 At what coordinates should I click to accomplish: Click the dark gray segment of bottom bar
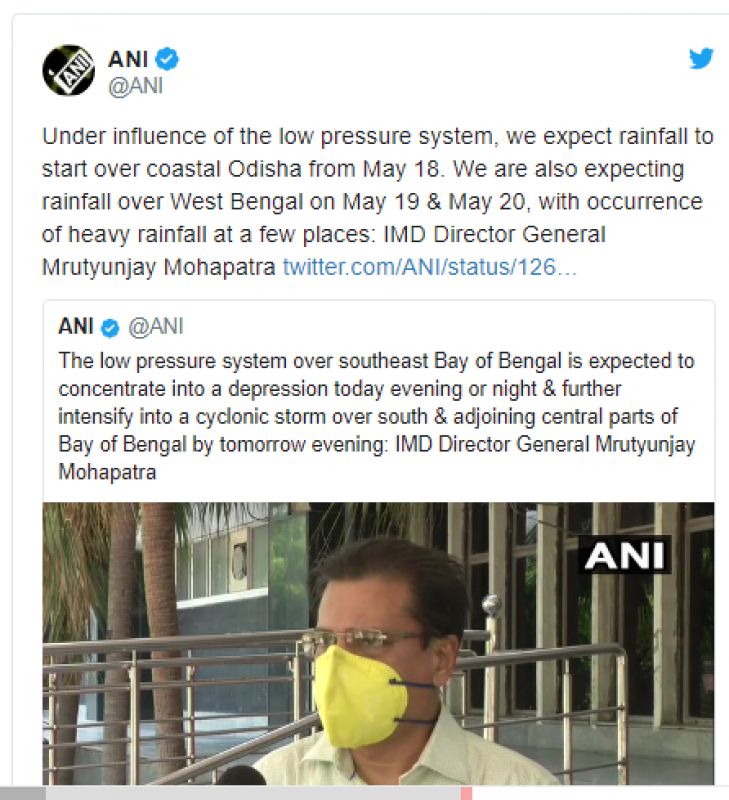coord(22,793)
